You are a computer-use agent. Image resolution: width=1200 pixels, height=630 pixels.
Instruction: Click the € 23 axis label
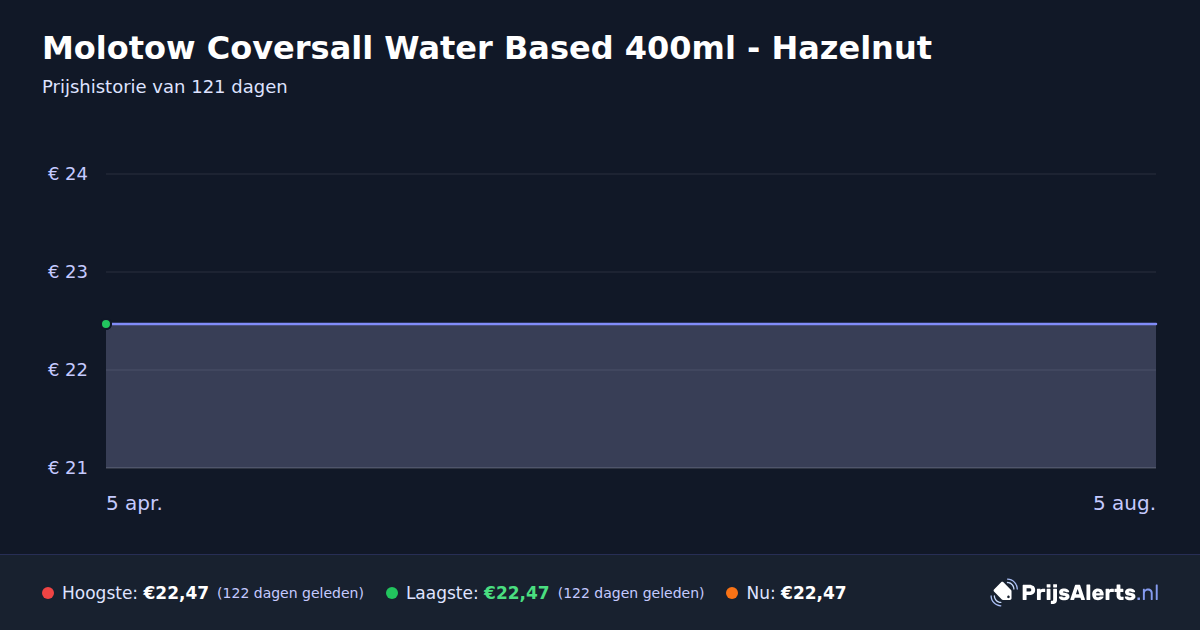[68, 272]
